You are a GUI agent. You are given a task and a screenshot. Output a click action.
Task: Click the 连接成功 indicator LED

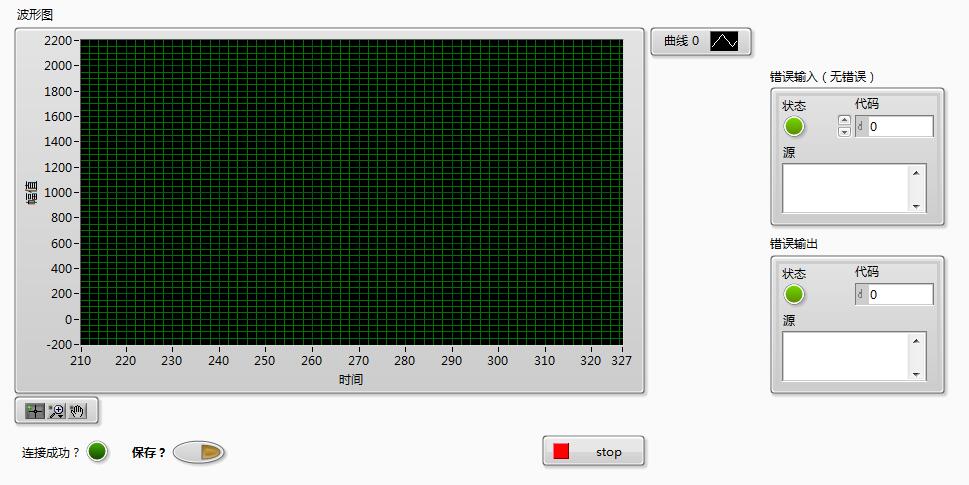coord(97,452)
